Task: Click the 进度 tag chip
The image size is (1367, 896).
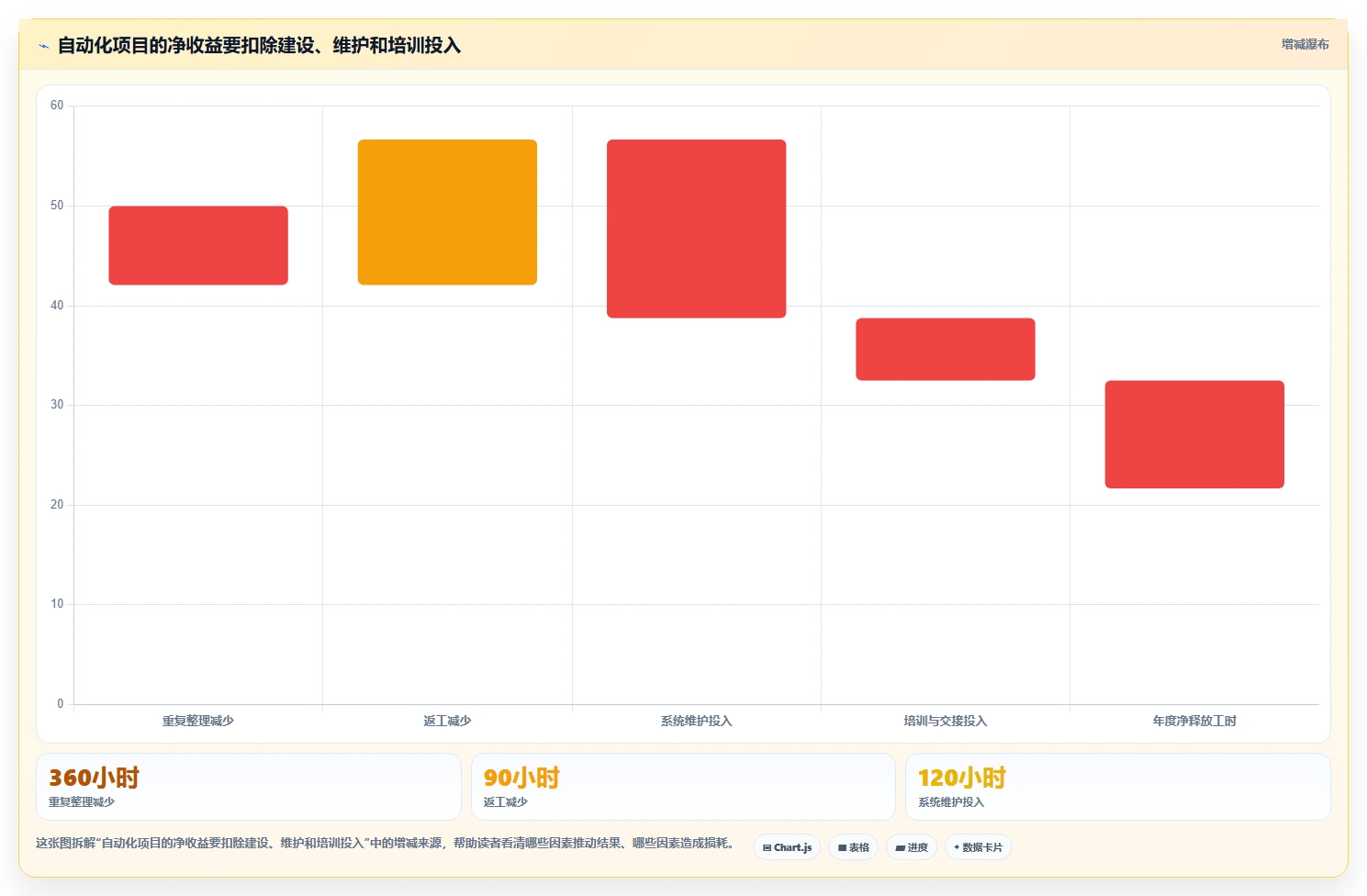Action: (x=912, y=847)
